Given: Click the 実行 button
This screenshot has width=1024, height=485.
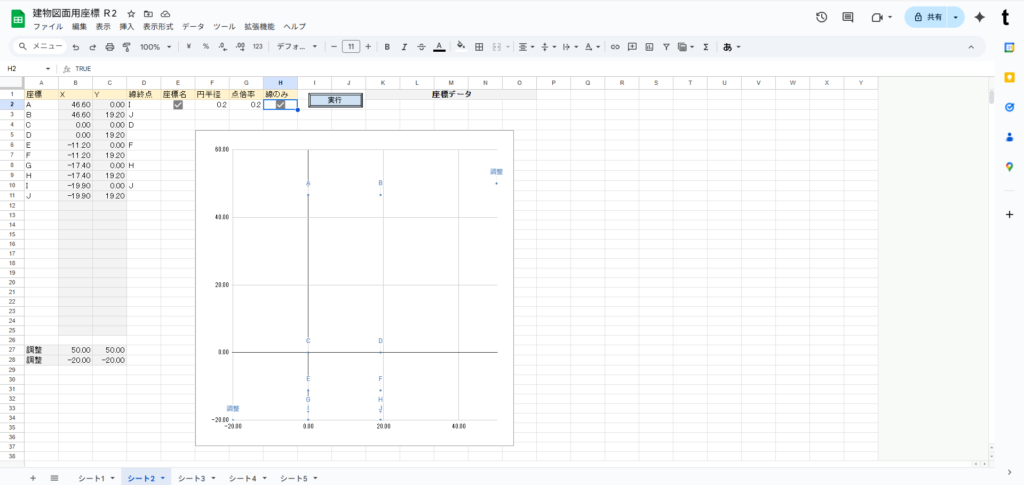Looking at the screenshot, I should [335, 101].
